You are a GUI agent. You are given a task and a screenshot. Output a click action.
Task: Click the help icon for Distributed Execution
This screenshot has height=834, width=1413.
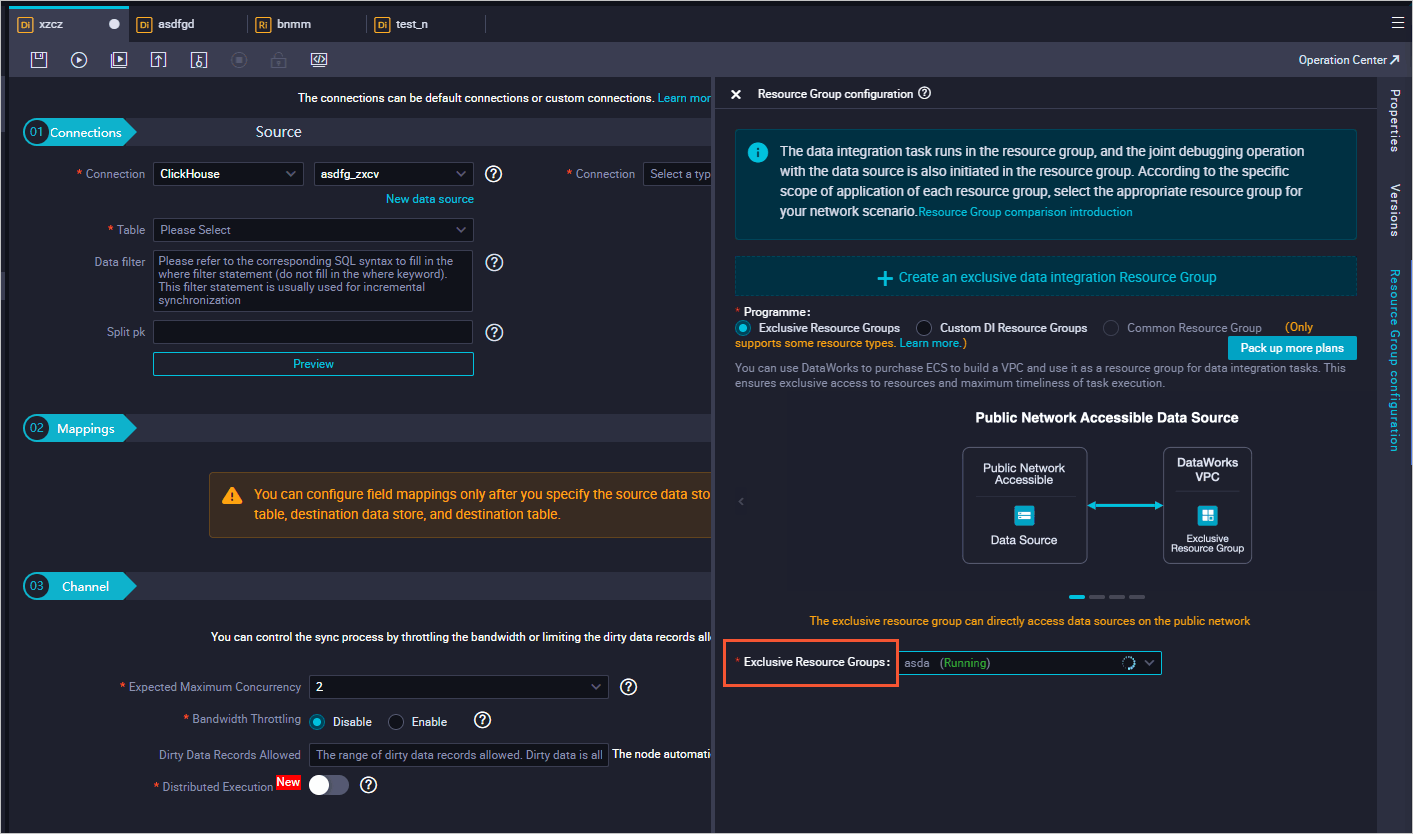[368, 785]
